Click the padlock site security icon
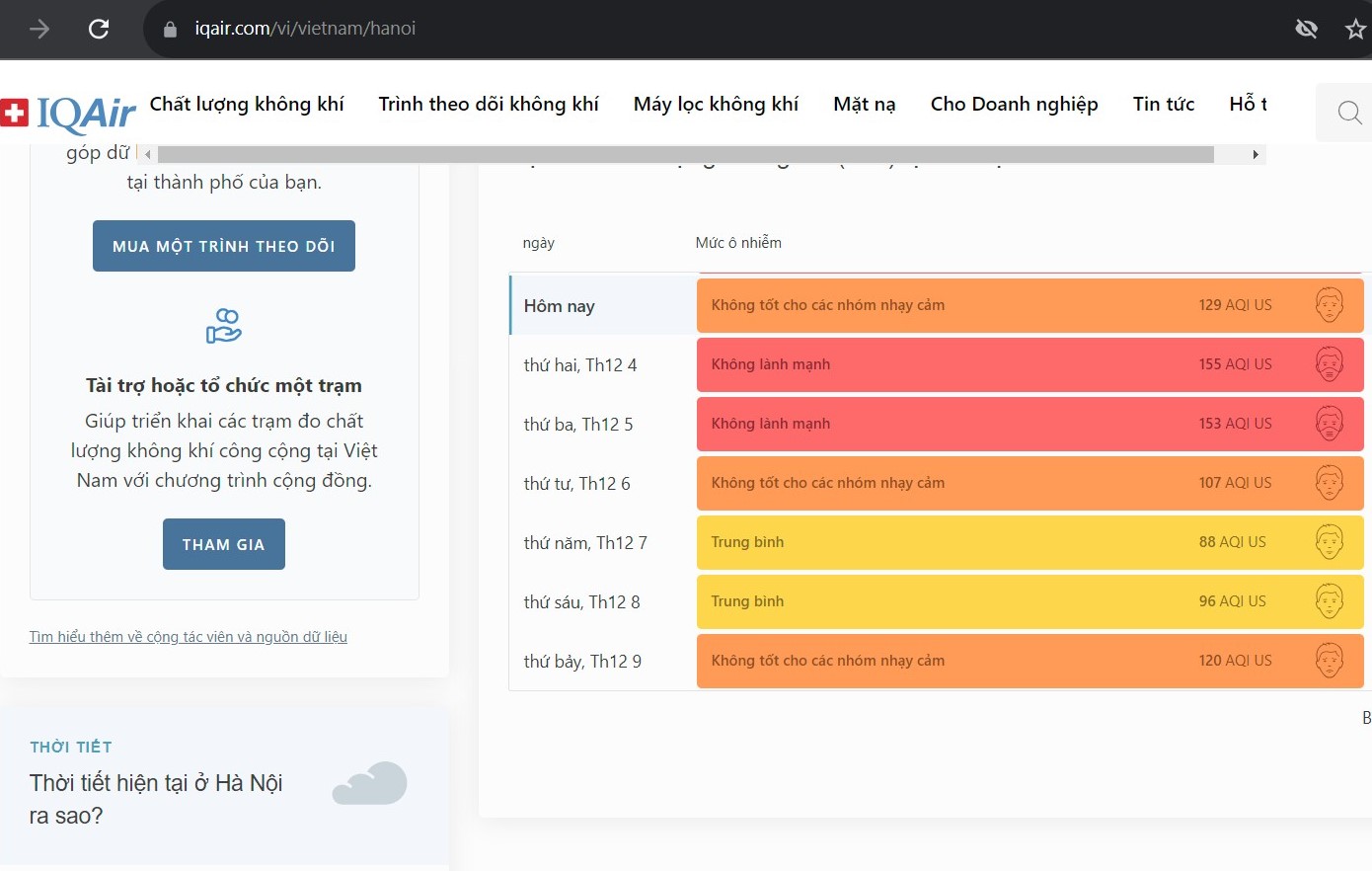Screen dimensions: 1372x871 coord(170,30)
